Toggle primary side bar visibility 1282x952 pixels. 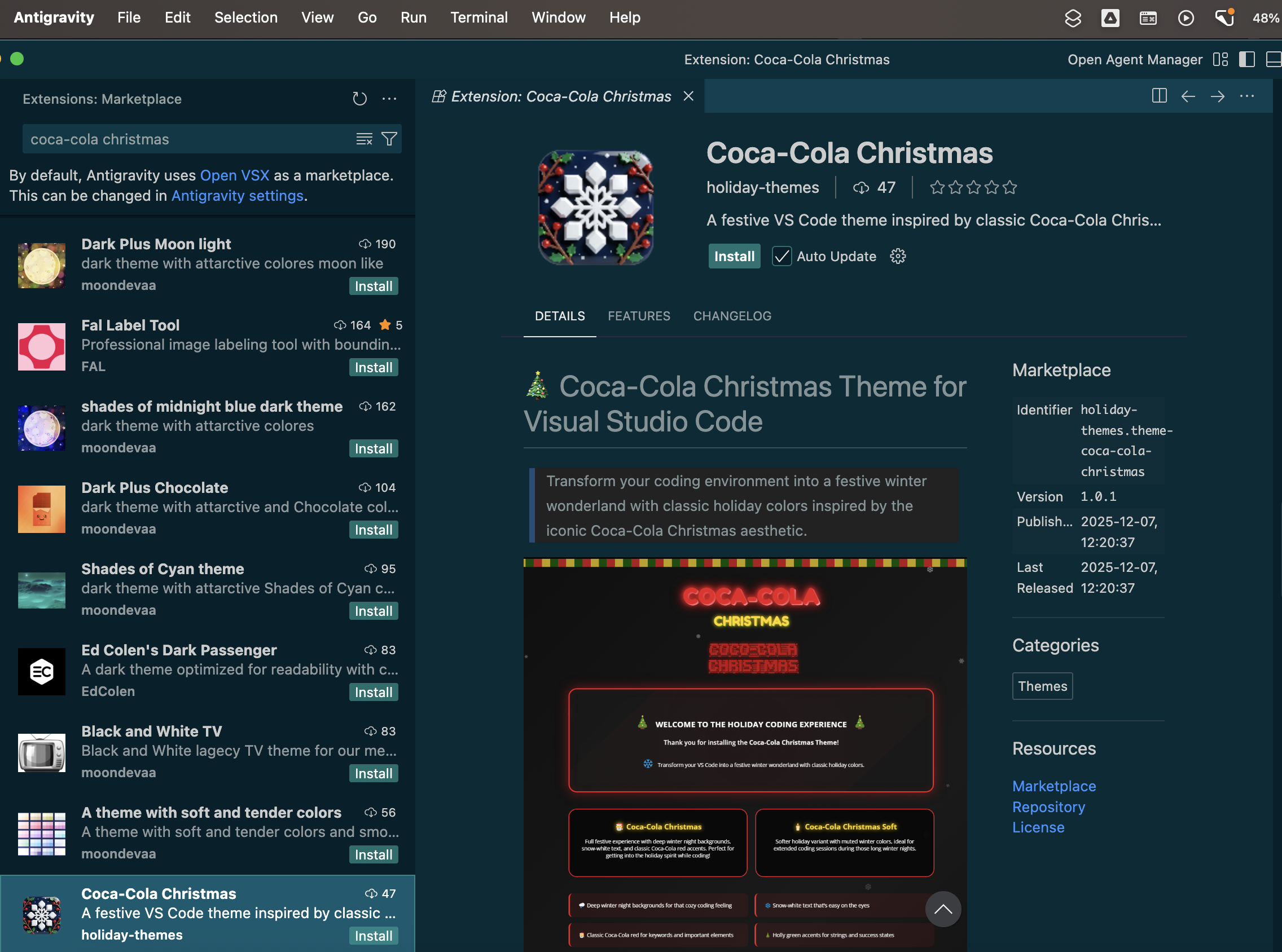pyautogui.click(x=1246, y=59)
